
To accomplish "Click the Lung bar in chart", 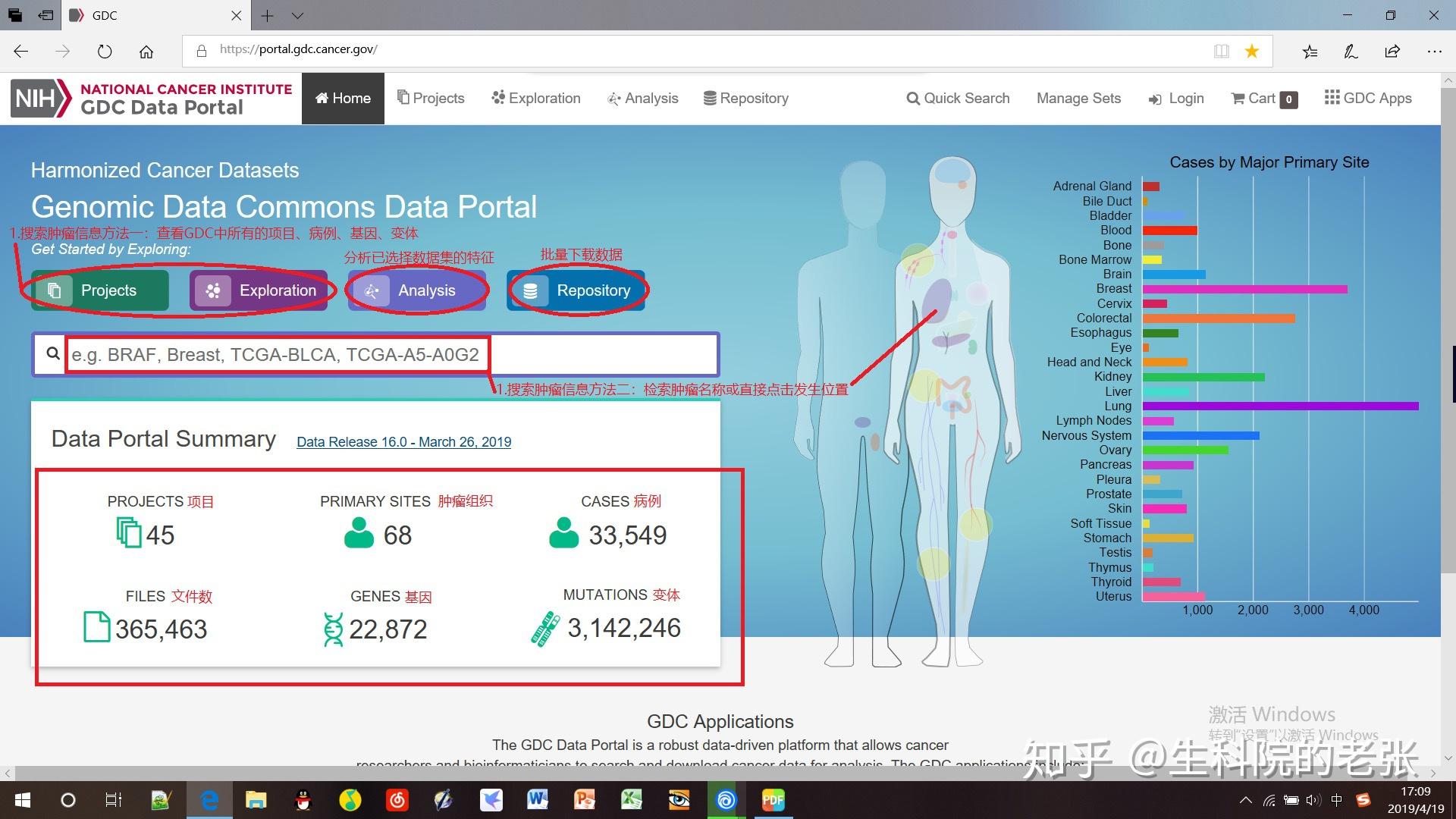I will pos(1280,406).
